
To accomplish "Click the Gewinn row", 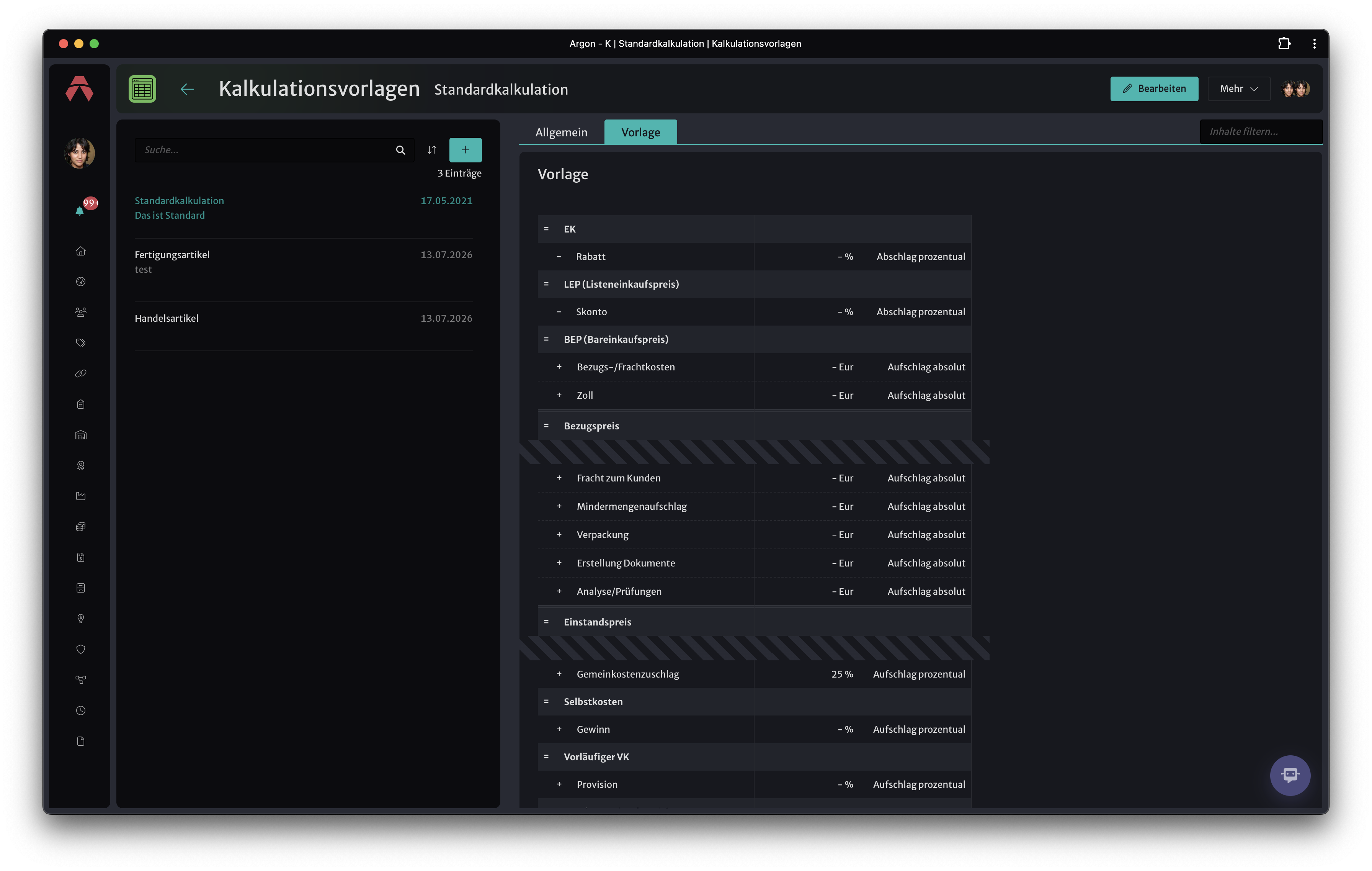I will tap(755, 729).
